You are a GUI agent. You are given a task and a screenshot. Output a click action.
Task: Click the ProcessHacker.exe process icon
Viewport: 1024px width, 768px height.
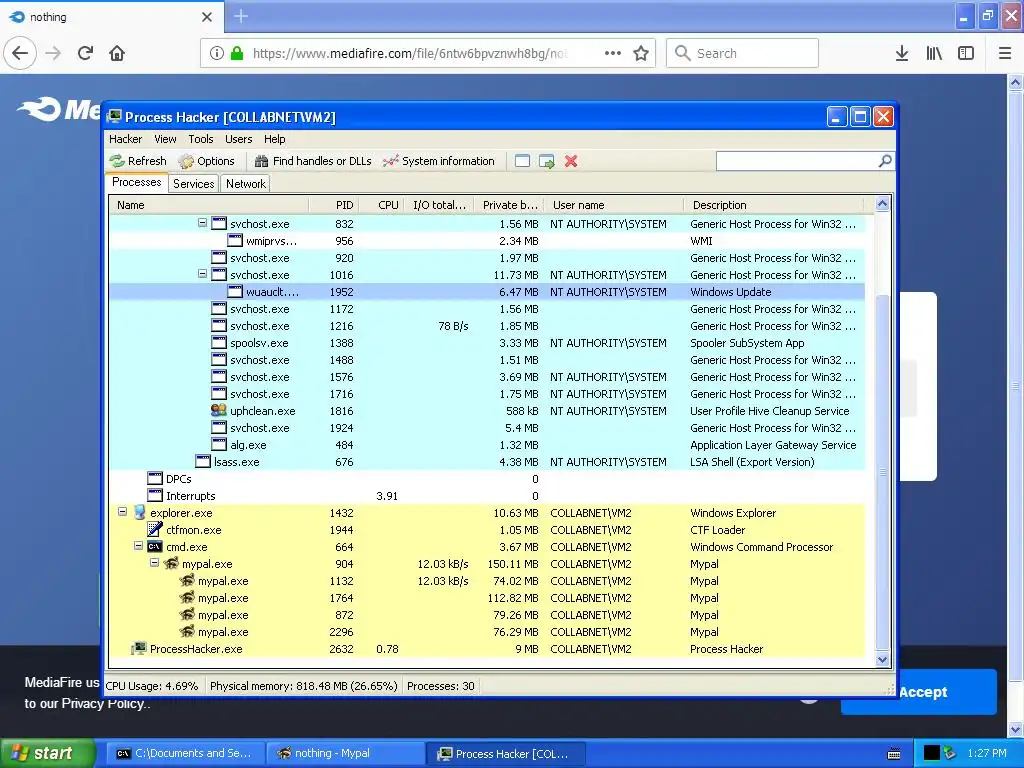coord(139,648)
